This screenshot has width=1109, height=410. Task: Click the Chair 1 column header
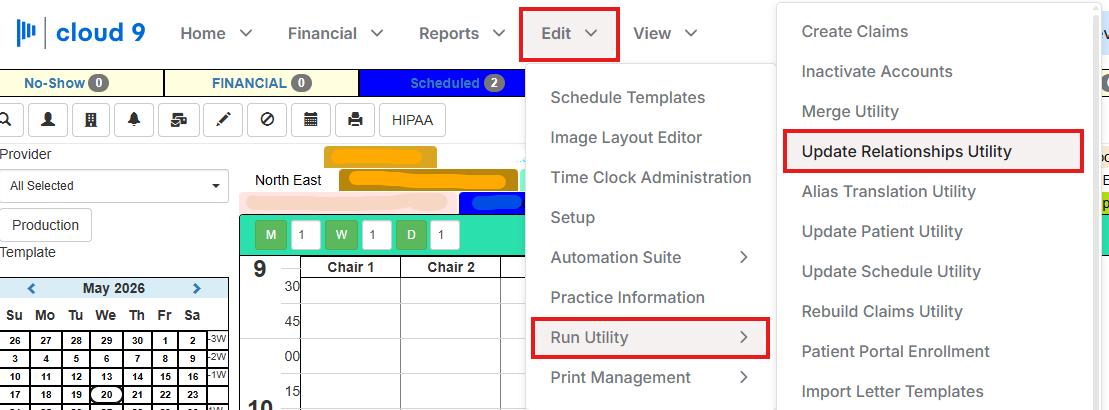coord(350,267)
